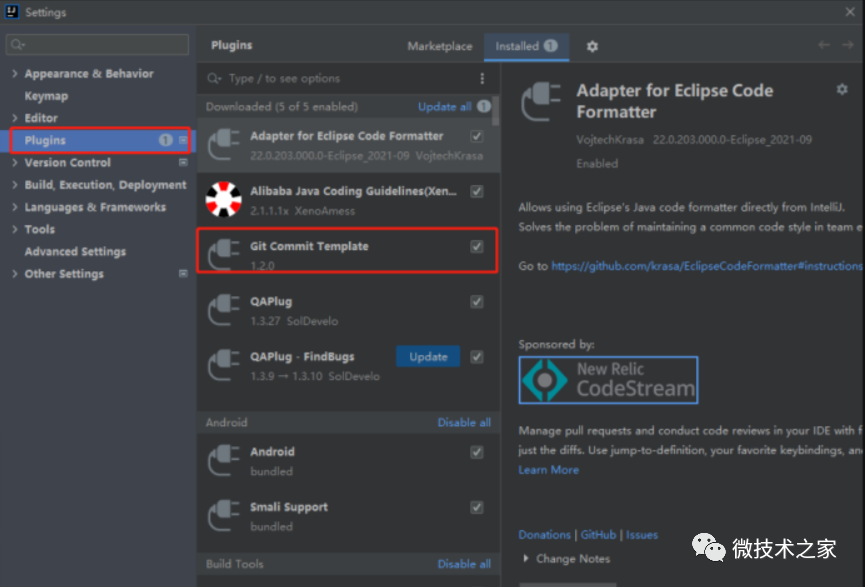This screenshot has height=587, width=865.
Task: Click the update badge on the Plugins sidebar row
Action: pos(165,140)
